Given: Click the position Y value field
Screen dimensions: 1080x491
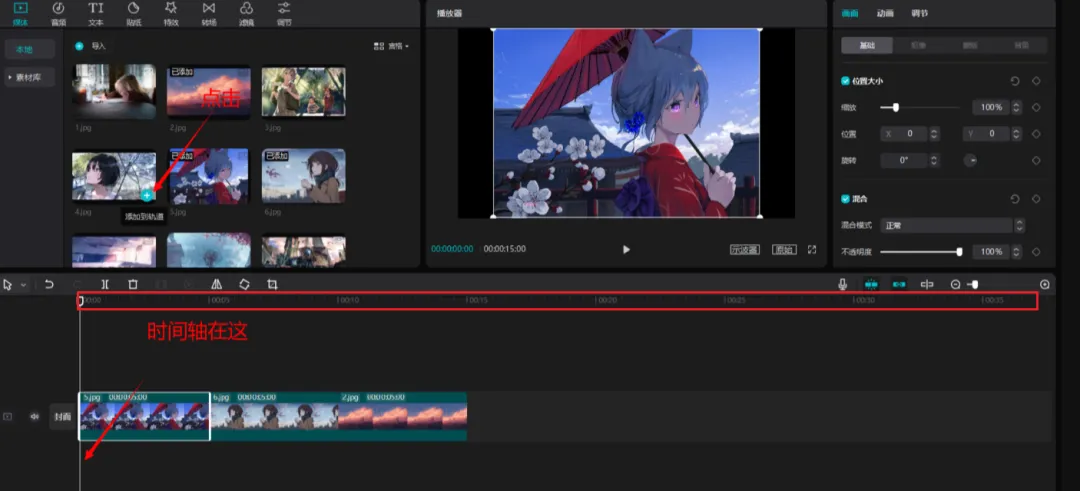Looking at the screenshot, I should (986, 134).
